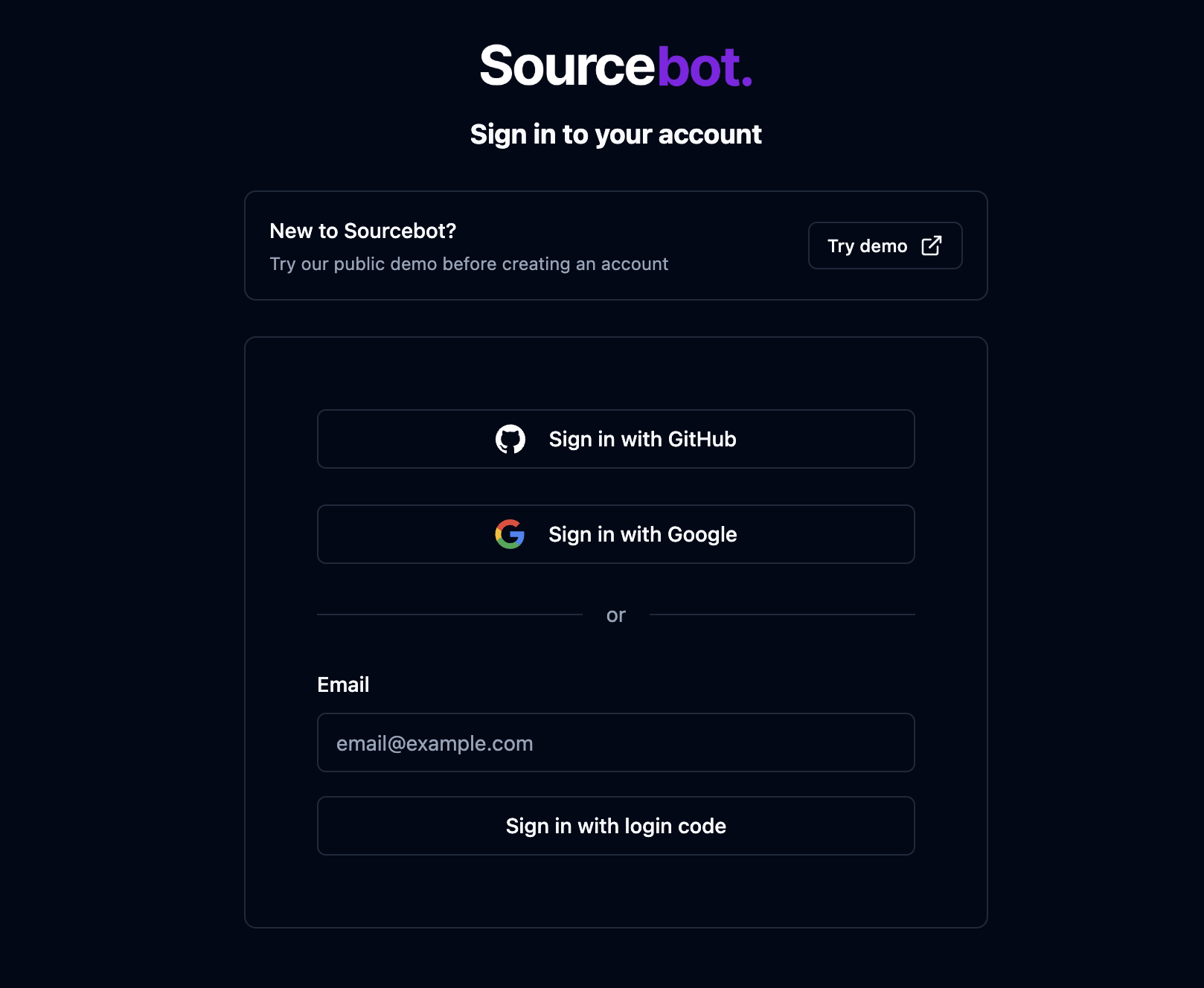This screenshot has height=988, width=1204.
Task: Click the email@example.com placeholder text
Action: (x=435, y=743)
